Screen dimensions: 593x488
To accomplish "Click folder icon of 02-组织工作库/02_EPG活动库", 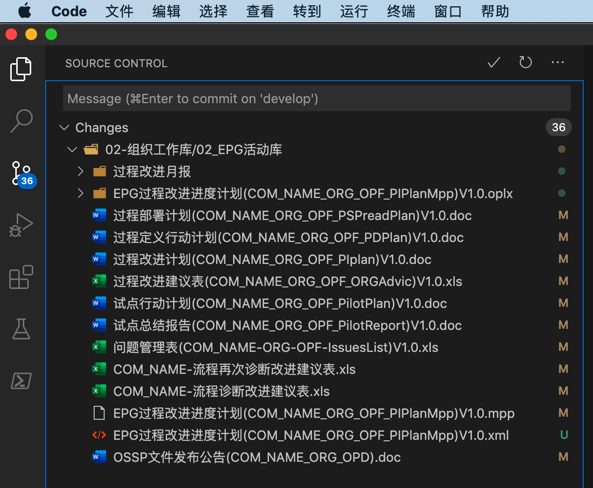I will 91,149.
